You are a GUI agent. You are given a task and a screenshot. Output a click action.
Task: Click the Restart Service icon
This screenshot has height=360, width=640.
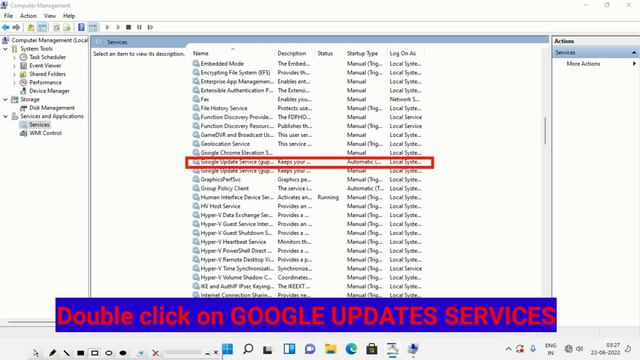(150, 27)
